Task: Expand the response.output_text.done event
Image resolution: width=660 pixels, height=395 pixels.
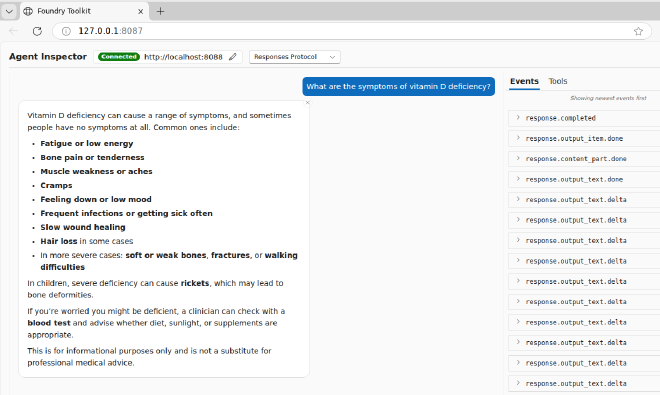Action: coord(584,179)
